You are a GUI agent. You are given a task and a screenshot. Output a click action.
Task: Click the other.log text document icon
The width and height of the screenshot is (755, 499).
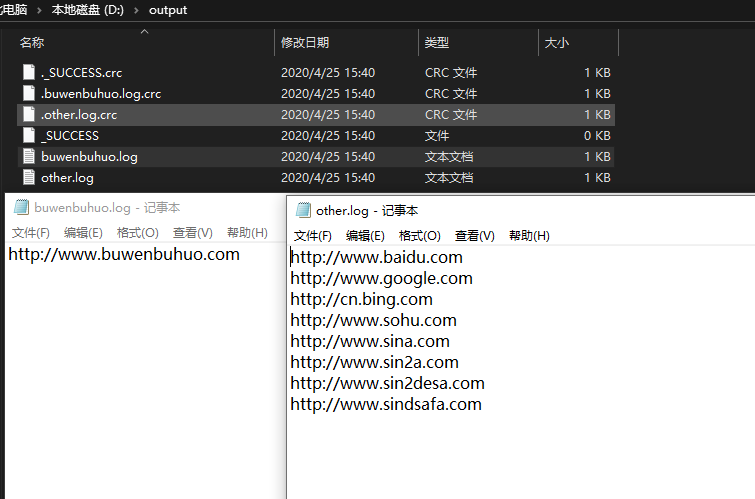click(x=29, y=178)
